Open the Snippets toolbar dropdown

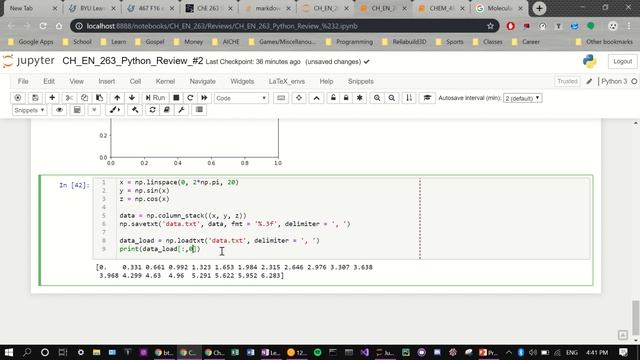[x=29, y=110]
